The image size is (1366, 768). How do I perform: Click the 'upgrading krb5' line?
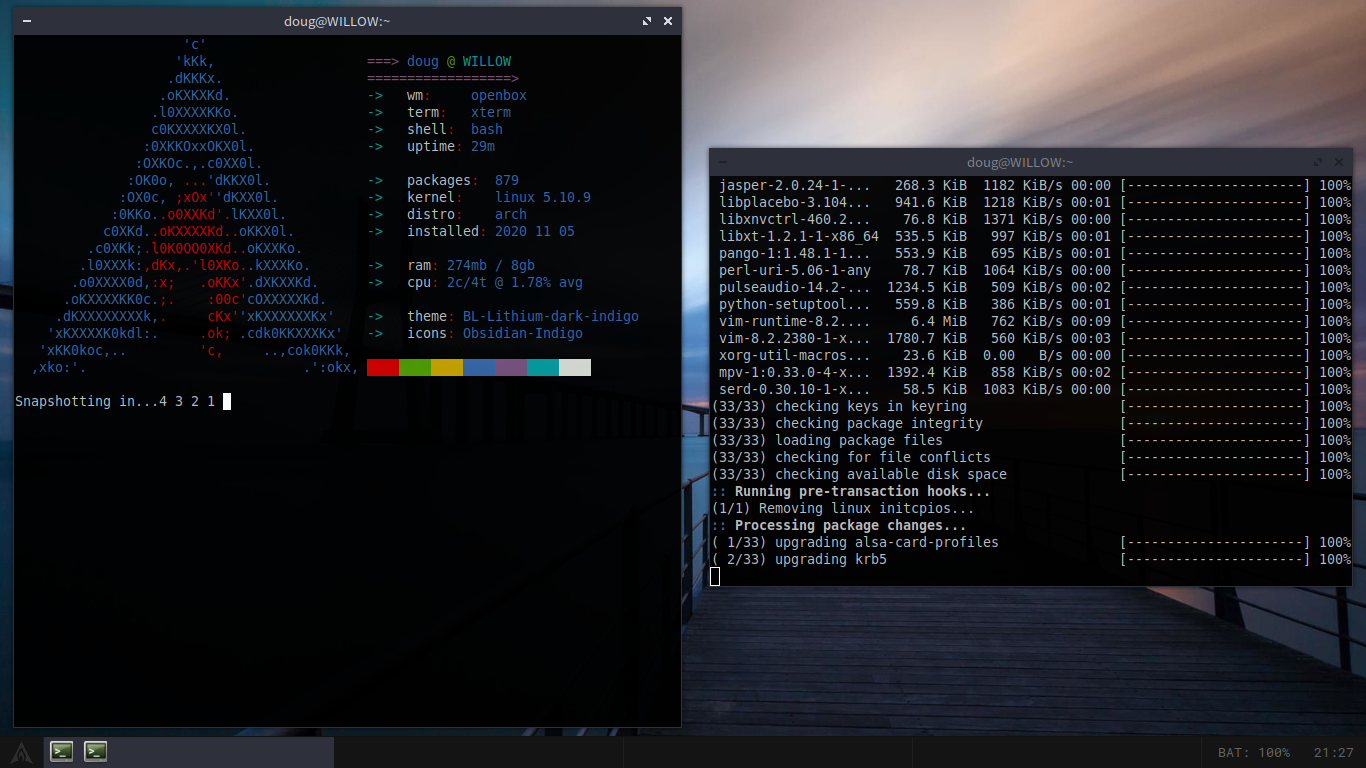tap(1031, 559)
